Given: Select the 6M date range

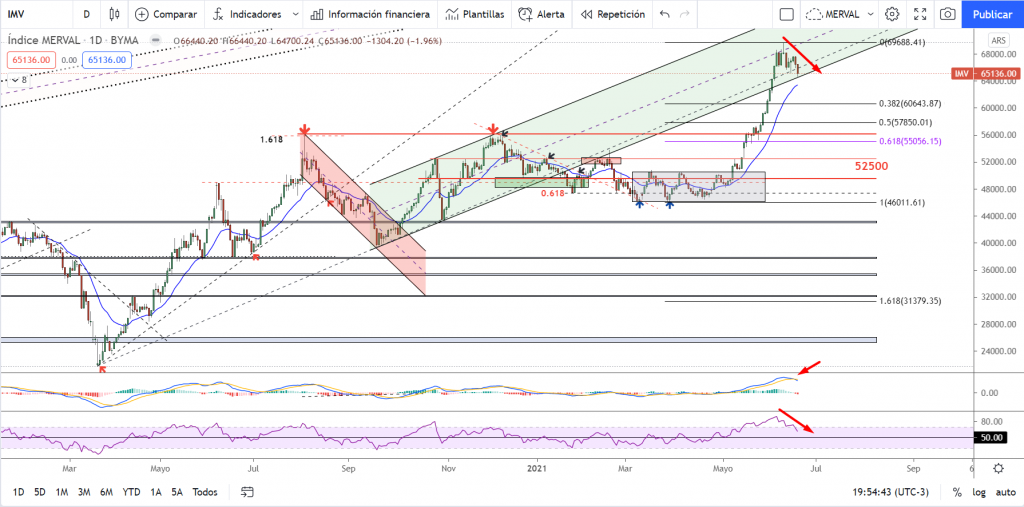Looking at the screenshot, I should pos(106,491).
